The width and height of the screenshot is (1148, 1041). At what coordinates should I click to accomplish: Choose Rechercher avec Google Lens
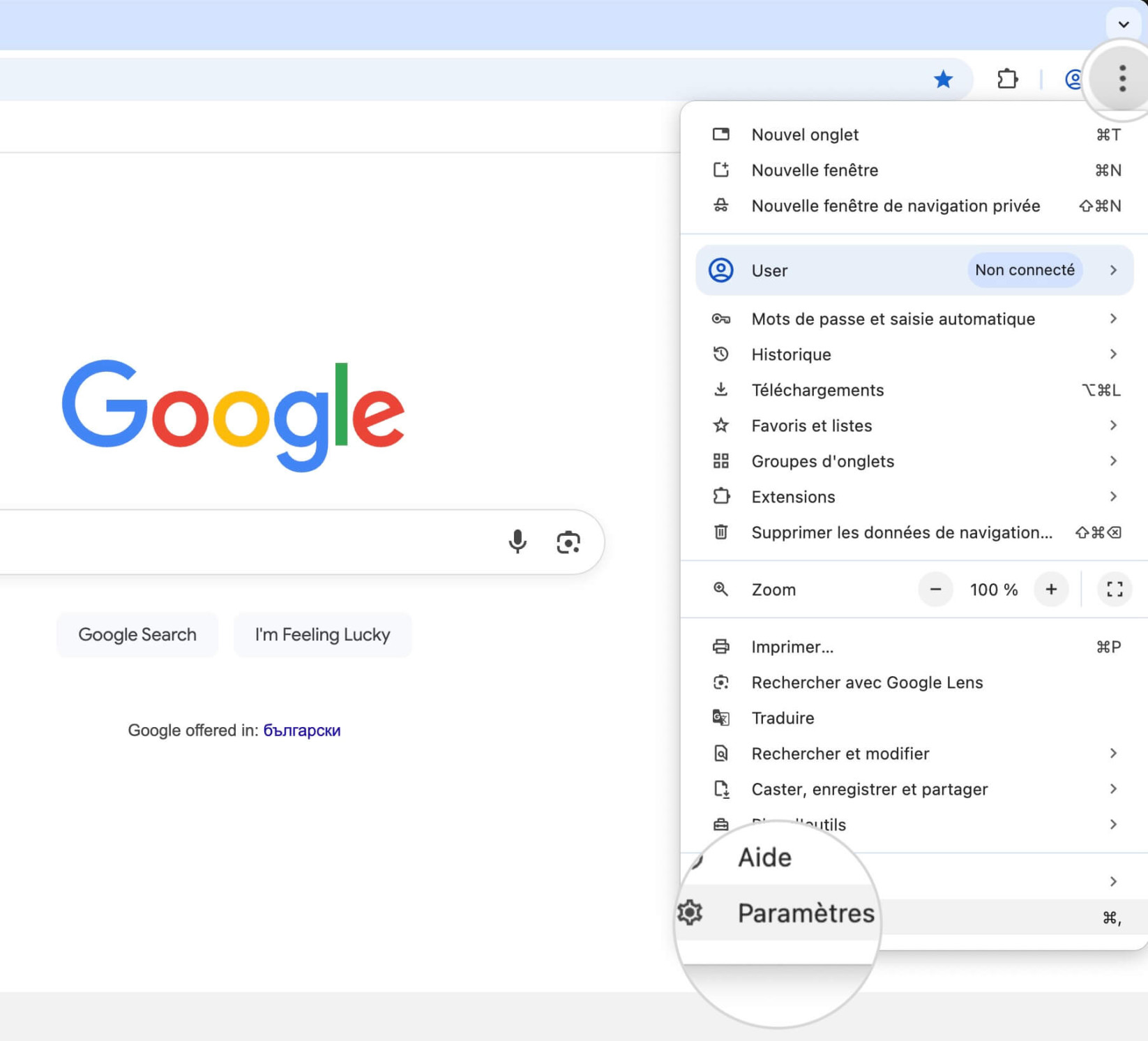pos(914,682)
